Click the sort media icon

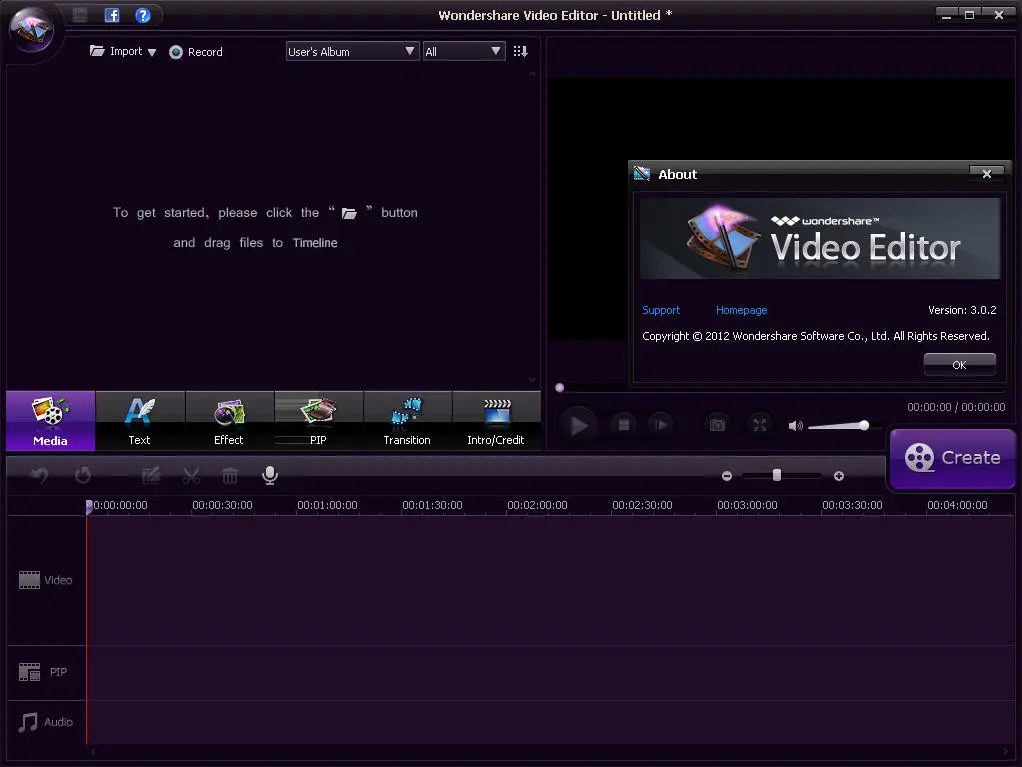(520, 51)
